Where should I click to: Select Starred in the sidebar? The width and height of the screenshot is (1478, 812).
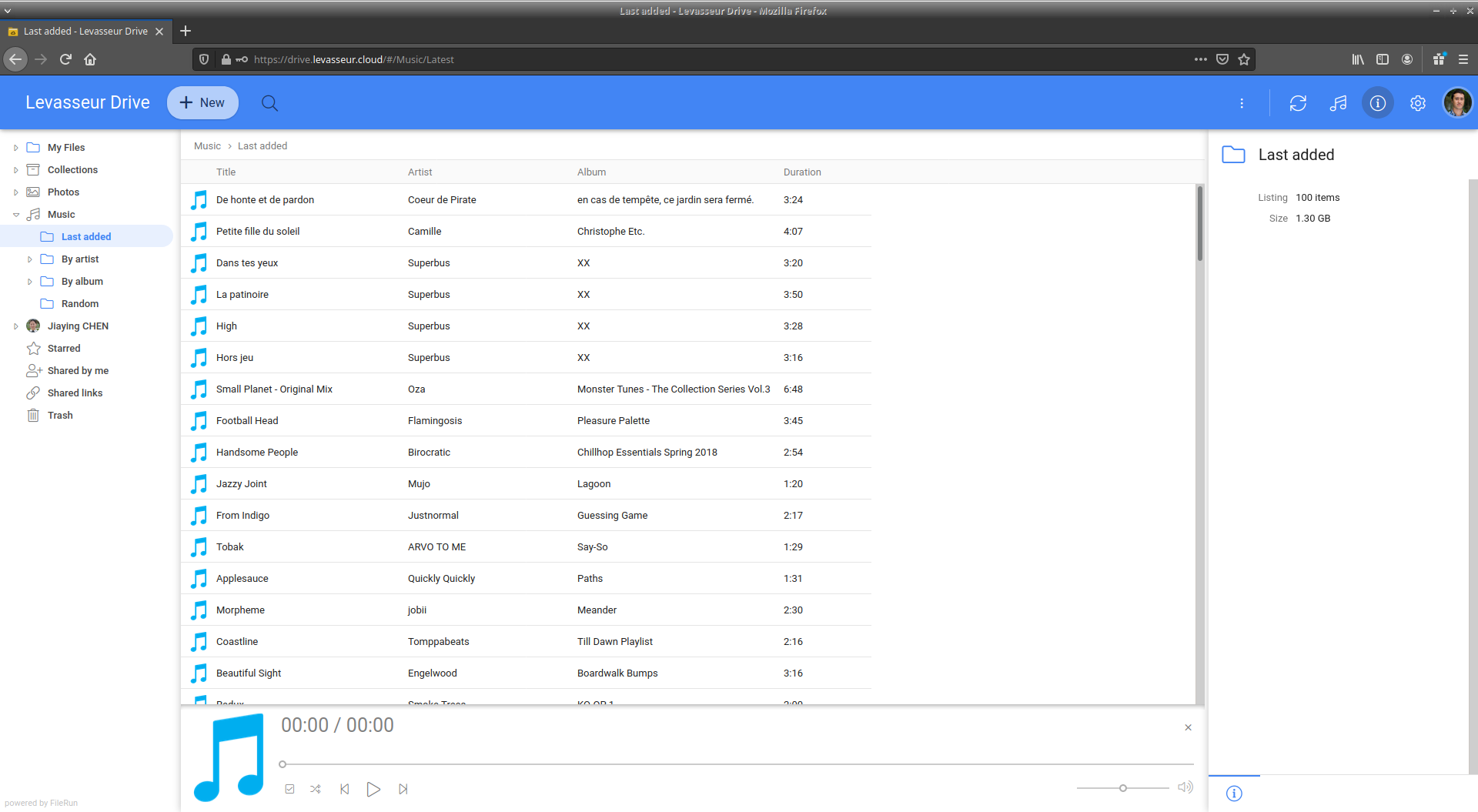63,349
